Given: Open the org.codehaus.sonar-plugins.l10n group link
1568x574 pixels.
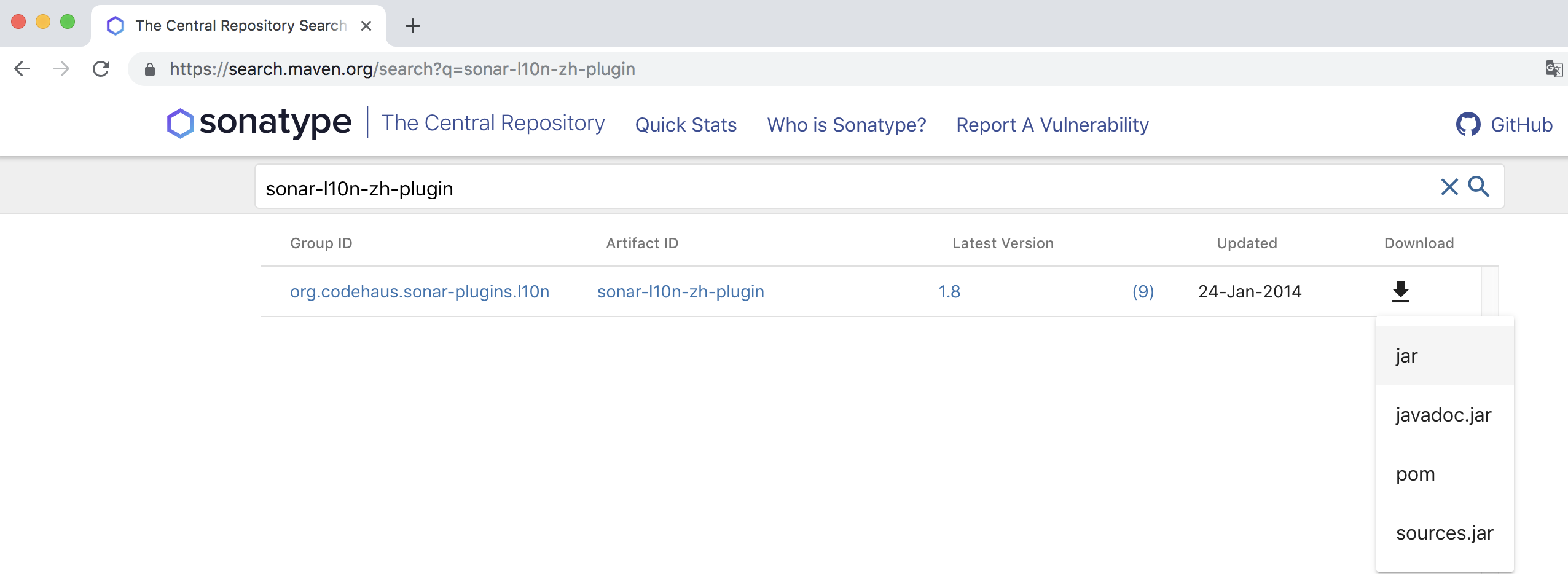Looking at the screenshot, I should 420,291.
